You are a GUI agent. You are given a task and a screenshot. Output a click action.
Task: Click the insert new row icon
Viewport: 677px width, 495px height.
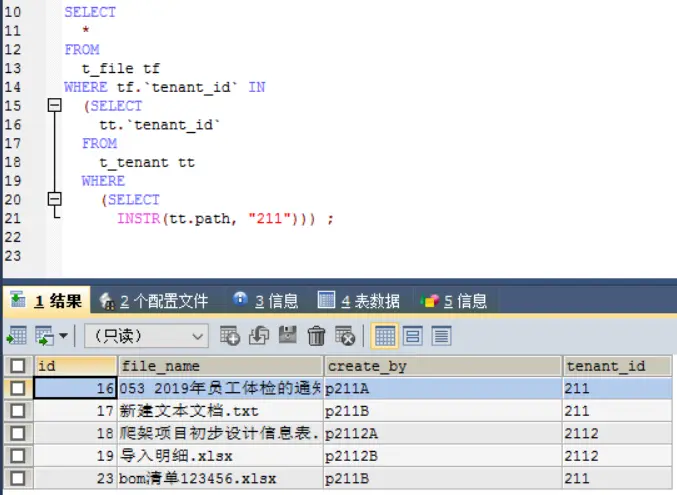(230, 336)
